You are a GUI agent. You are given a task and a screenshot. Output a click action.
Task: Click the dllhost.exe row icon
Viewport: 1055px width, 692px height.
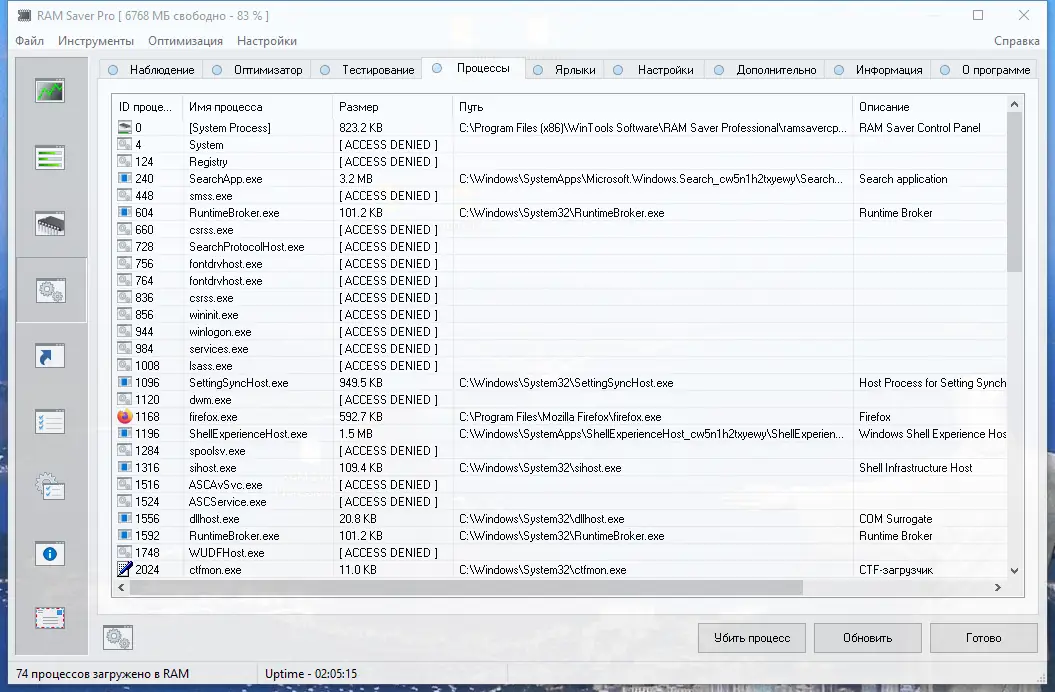[x=124, y=518]
